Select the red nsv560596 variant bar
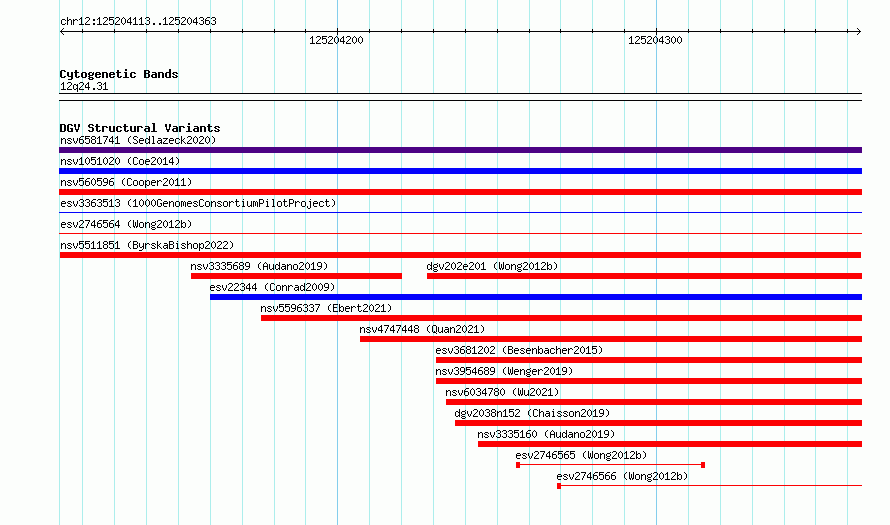Screen dimensions: 890x525 tap(460, 192)
